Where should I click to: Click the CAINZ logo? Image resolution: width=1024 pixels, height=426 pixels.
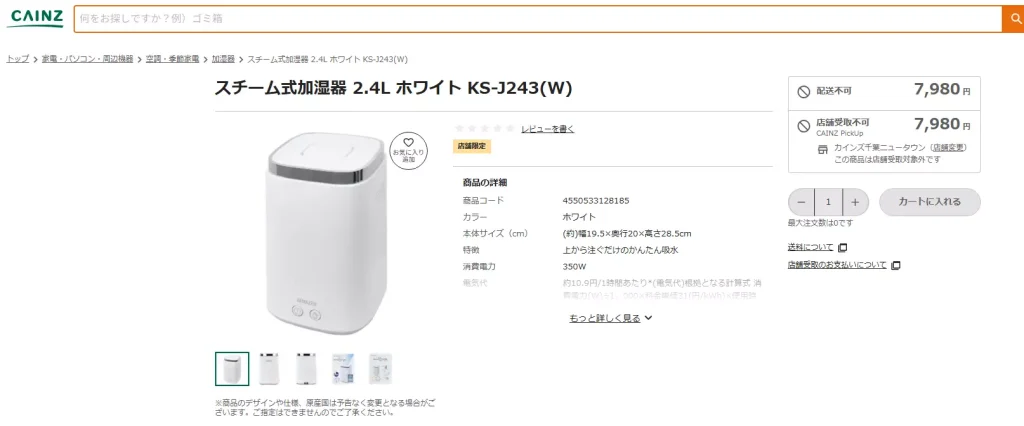click(x=35, y=19)
